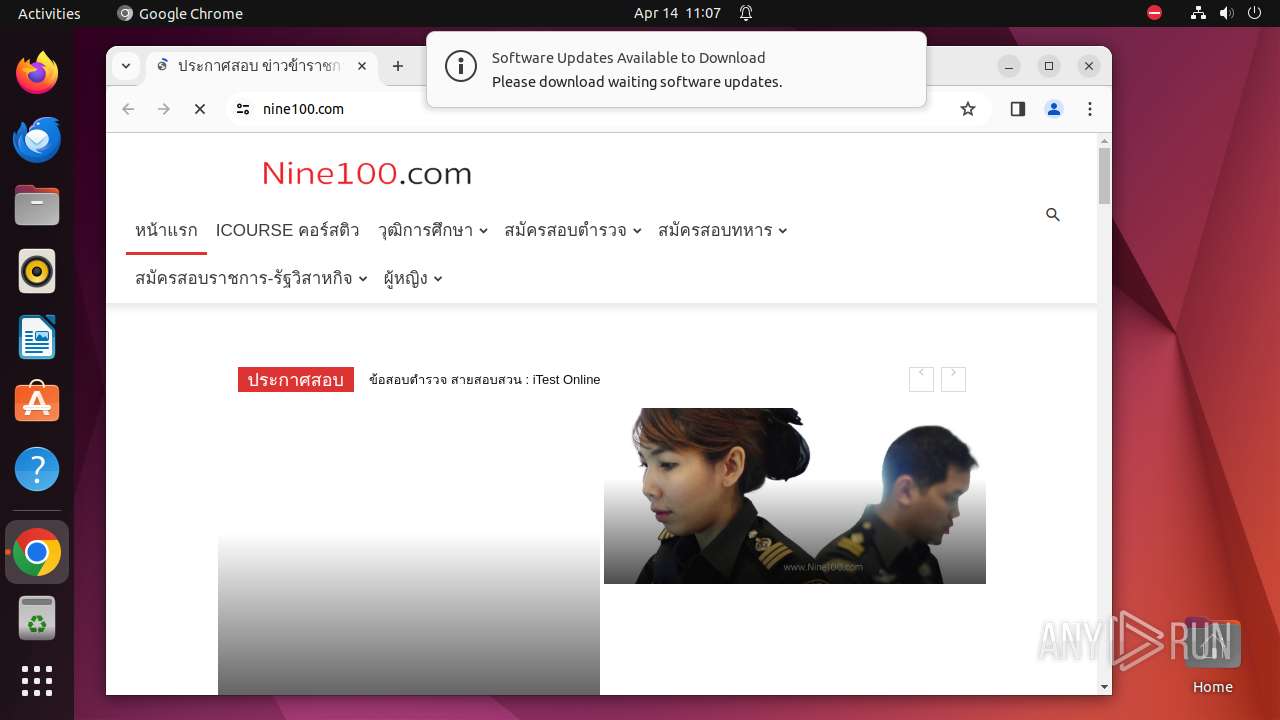Expand สมัครสอบราชการ-รัฐวิสาหกิจ menu

pyautogui.click(x=251, y=278)
